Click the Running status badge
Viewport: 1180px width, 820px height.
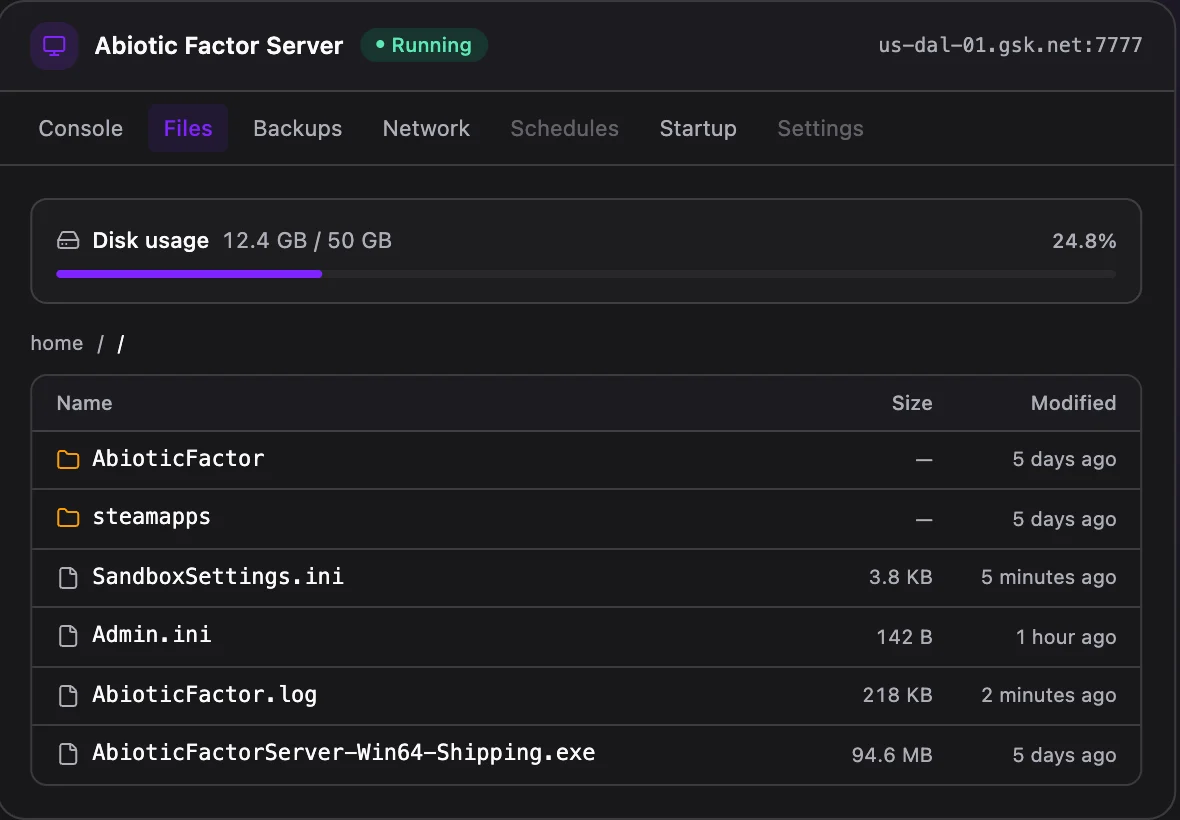[x=424, y=45]
